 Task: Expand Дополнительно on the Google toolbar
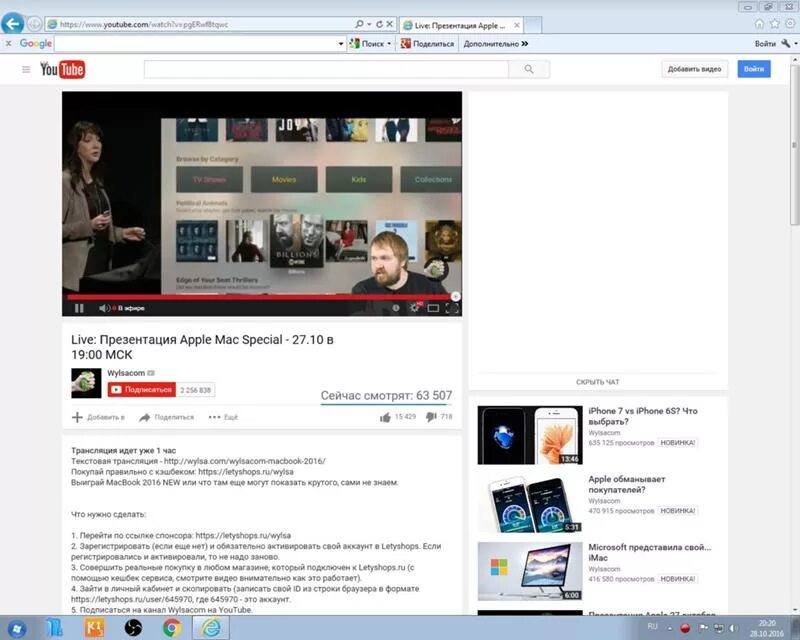point(495,44)
